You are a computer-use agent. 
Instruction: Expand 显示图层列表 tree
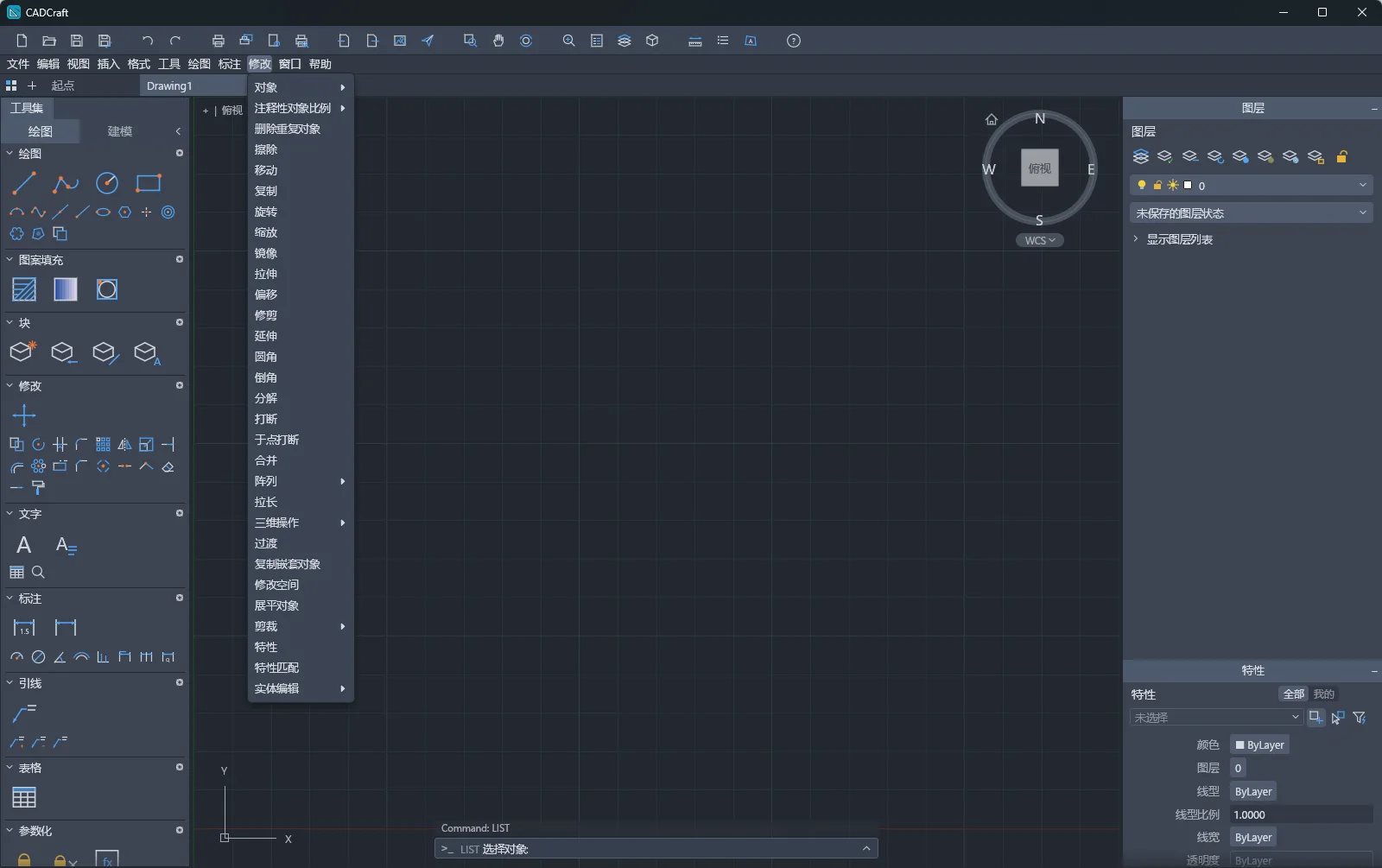click(x=1136, y=239)
